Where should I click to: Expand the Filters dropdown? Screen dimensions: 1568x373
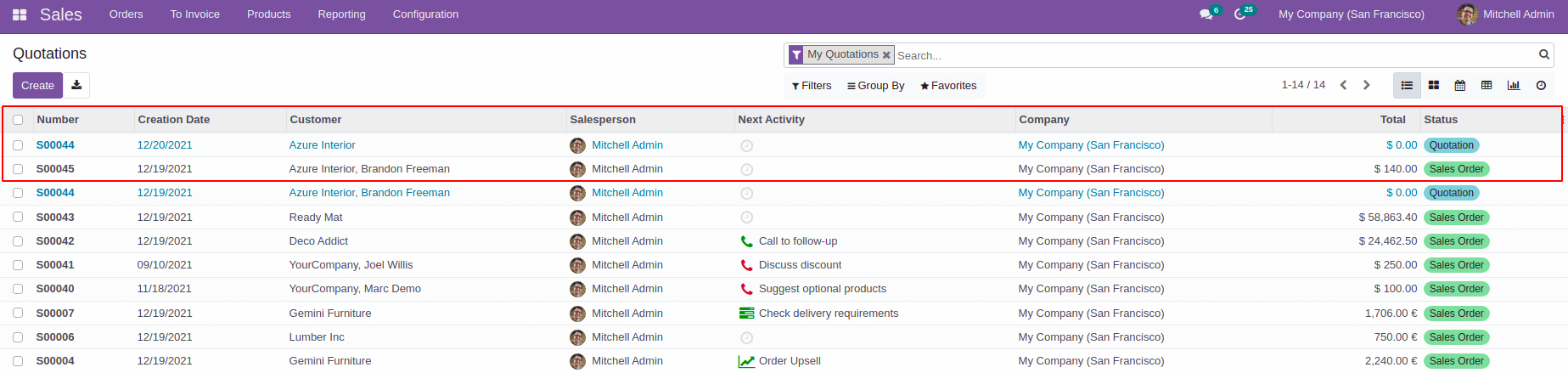pyautogui.click(x=812, y=86)
